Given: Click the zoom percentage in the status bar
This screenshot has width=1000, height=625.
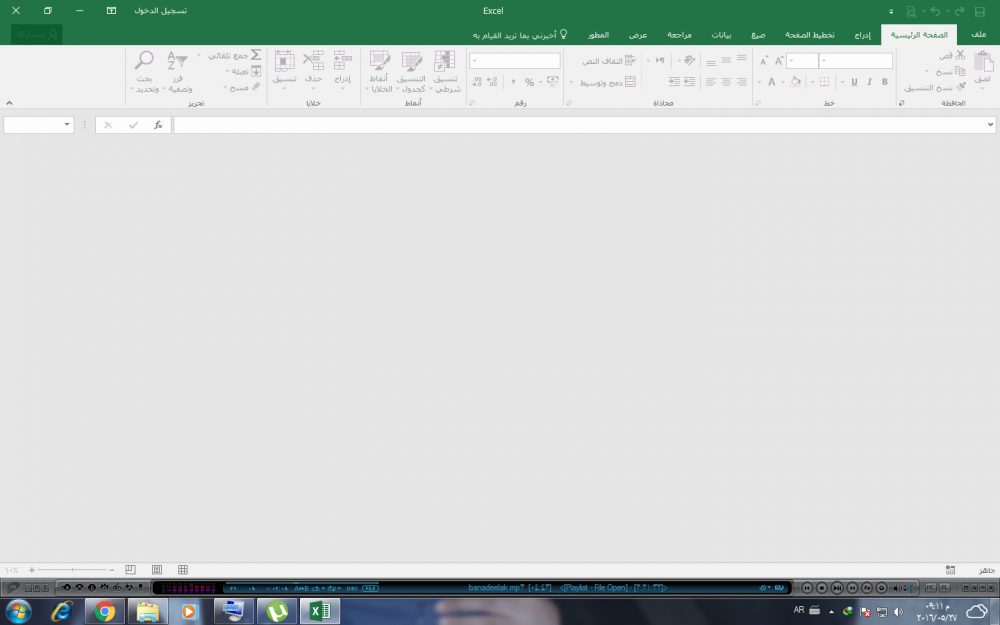Looking at the screenshot, I should tap(11, 570).
